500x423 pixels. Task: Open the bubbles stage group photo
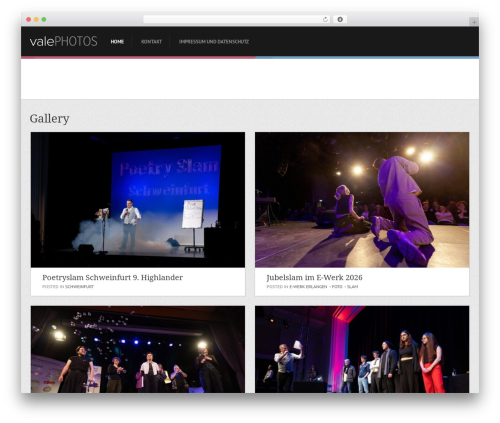(x=138, y=349)
